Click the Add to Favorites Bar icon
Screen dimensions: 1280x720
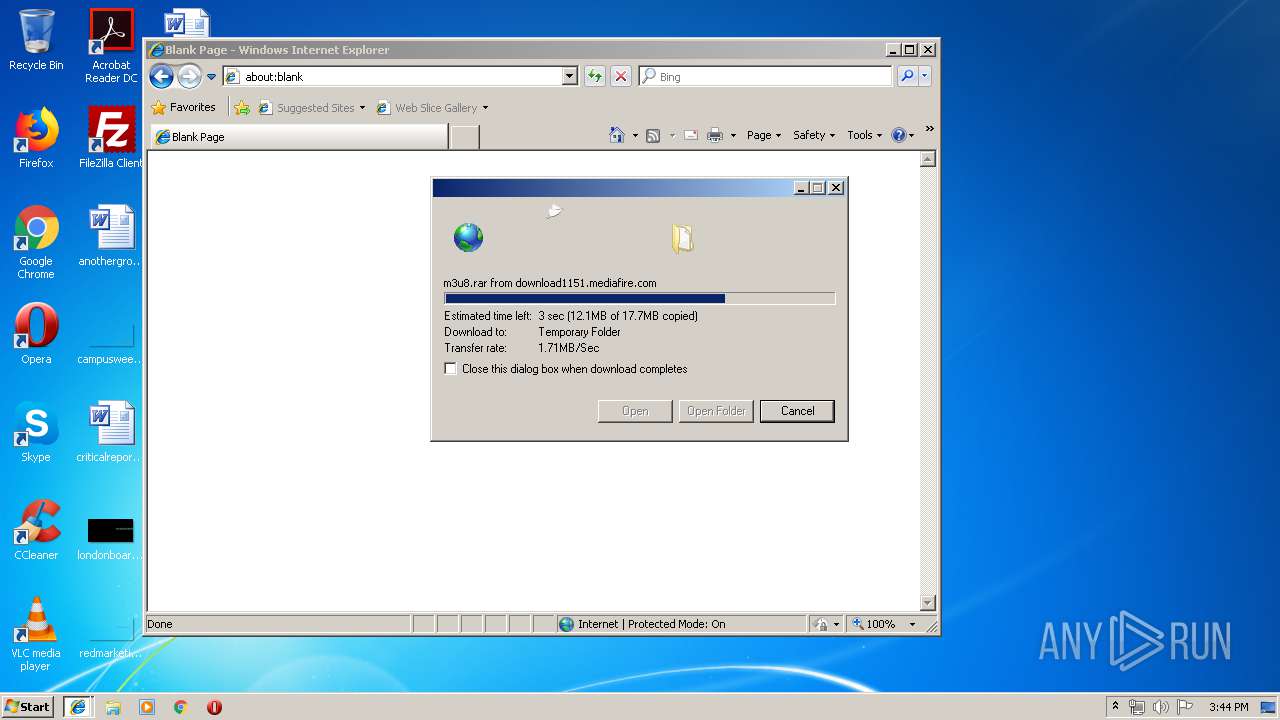click(242, 108)
